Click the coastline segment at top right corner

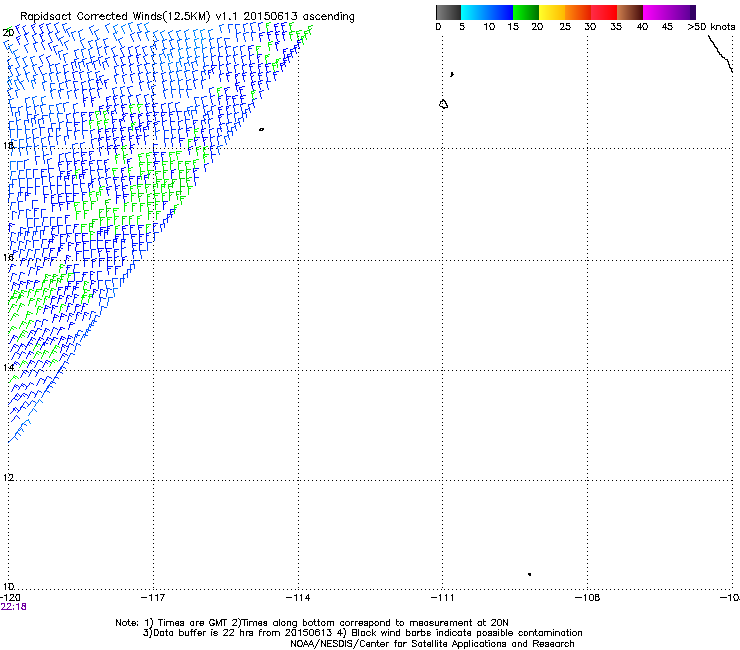coord(720,54)
